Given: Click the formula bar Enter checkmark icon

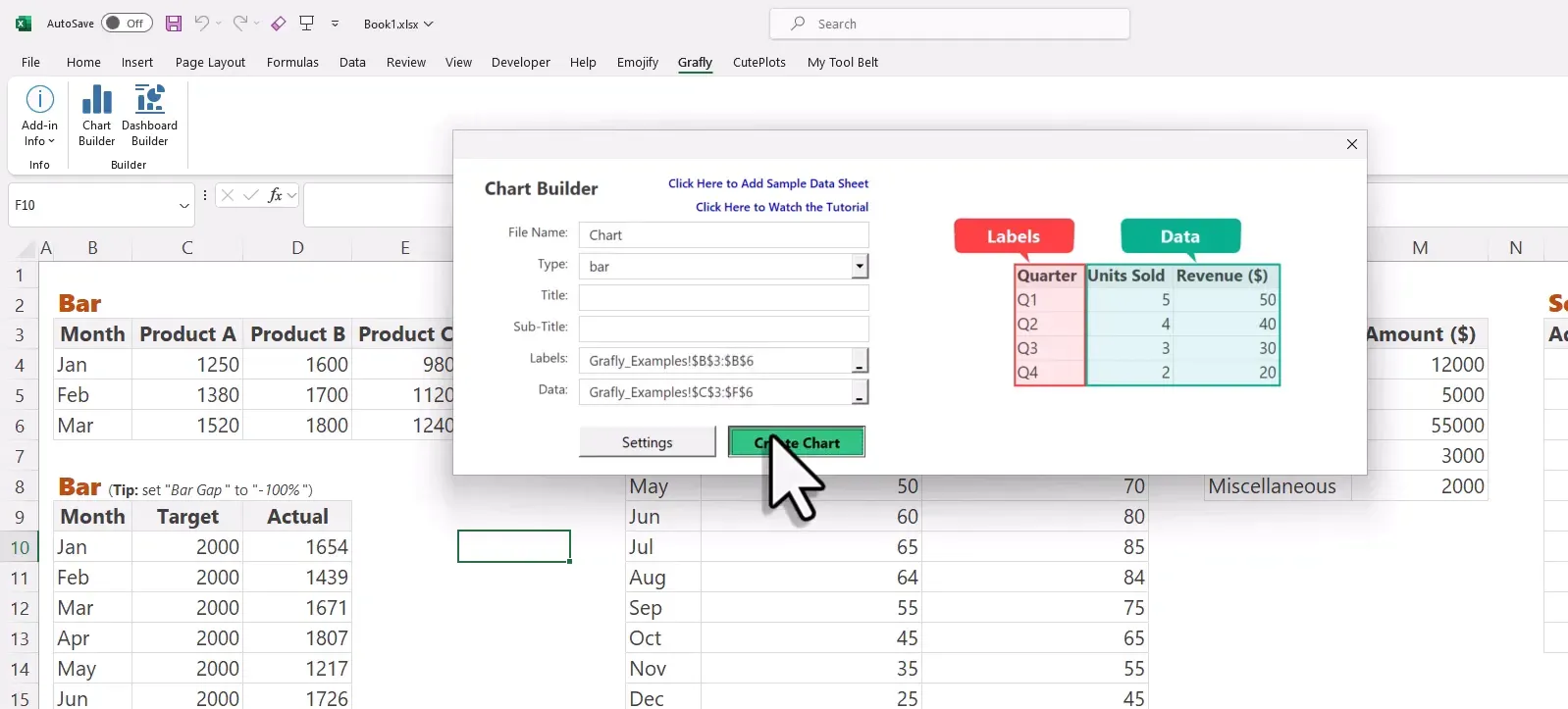Looking at the screenshot, I should click(251, 195).
